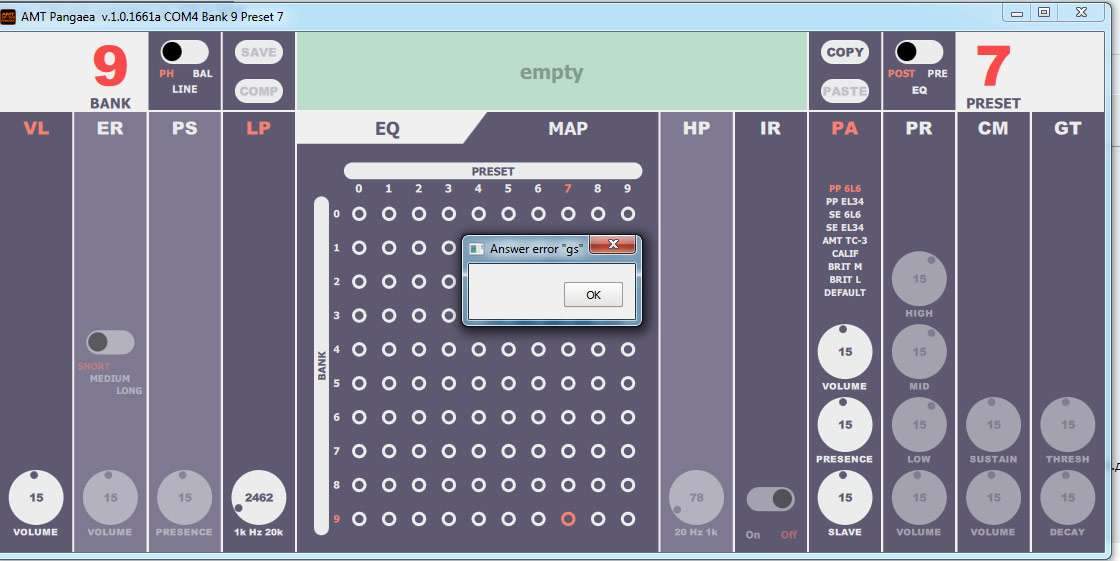The width and height of the screenshot is (1120, 561).
Task: Click OK in the Answer error dialog
Action: click(593, 294)
